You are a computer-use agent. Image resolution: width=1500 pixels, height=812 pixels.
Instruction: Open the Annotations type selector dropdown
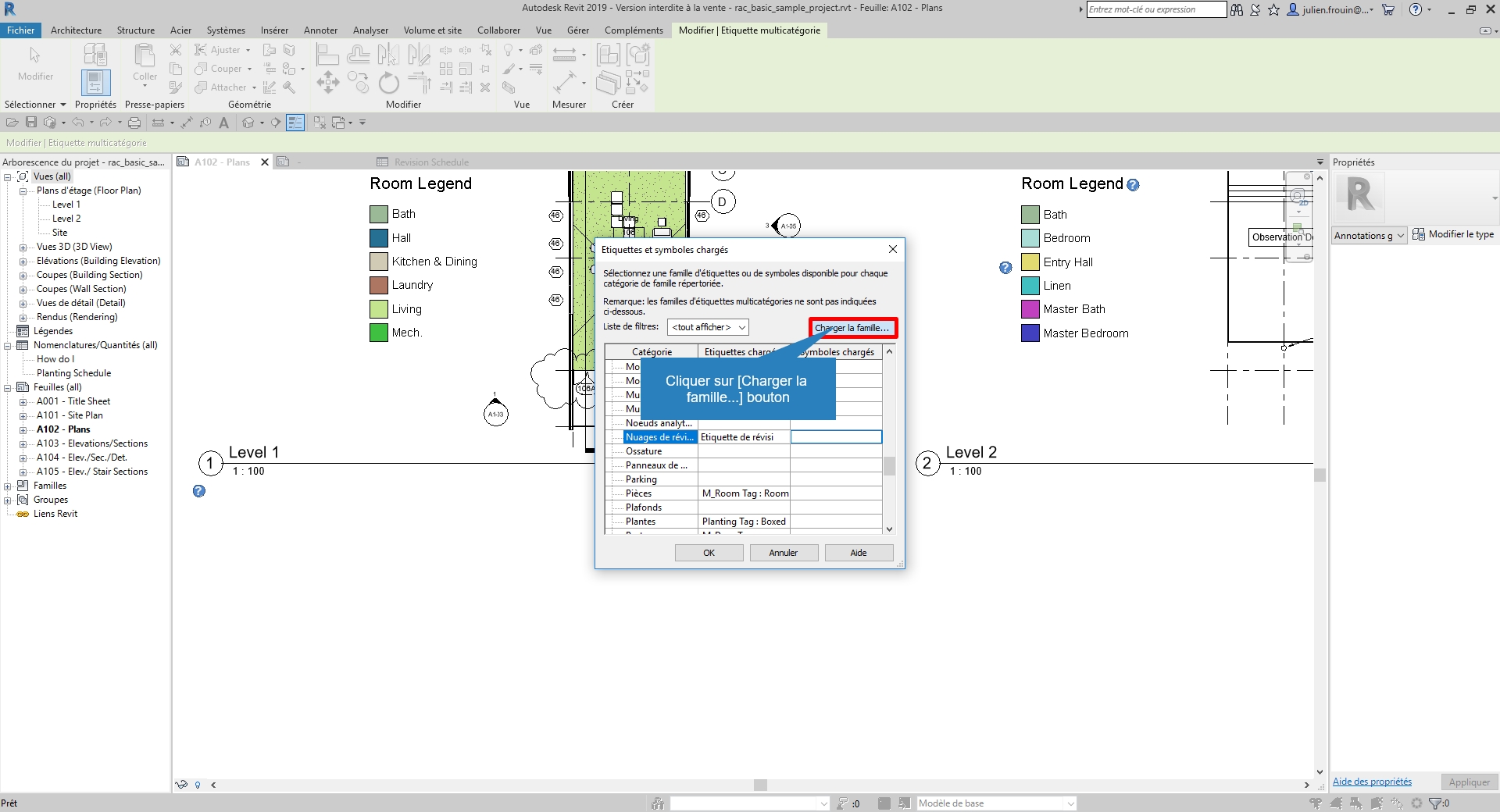tap(1369, 235)
